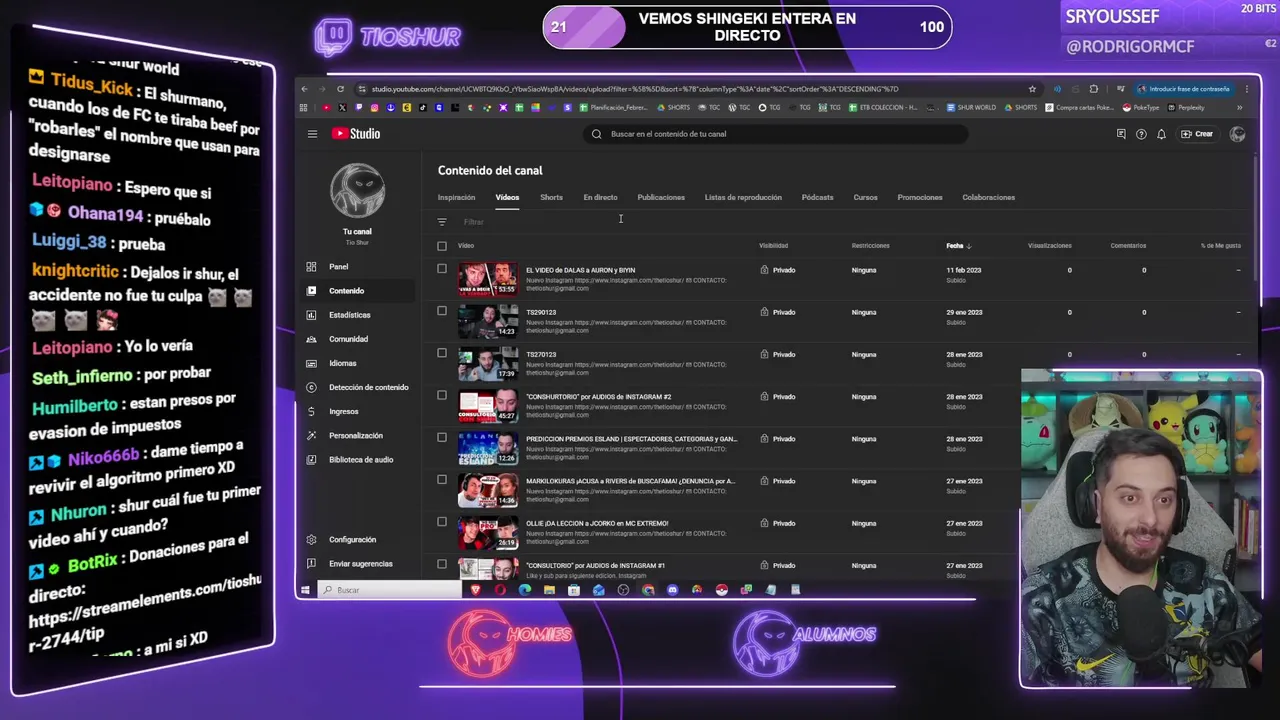Click the Studio search box
Viewport: 1280px width, 720px height.
(775, 134)
